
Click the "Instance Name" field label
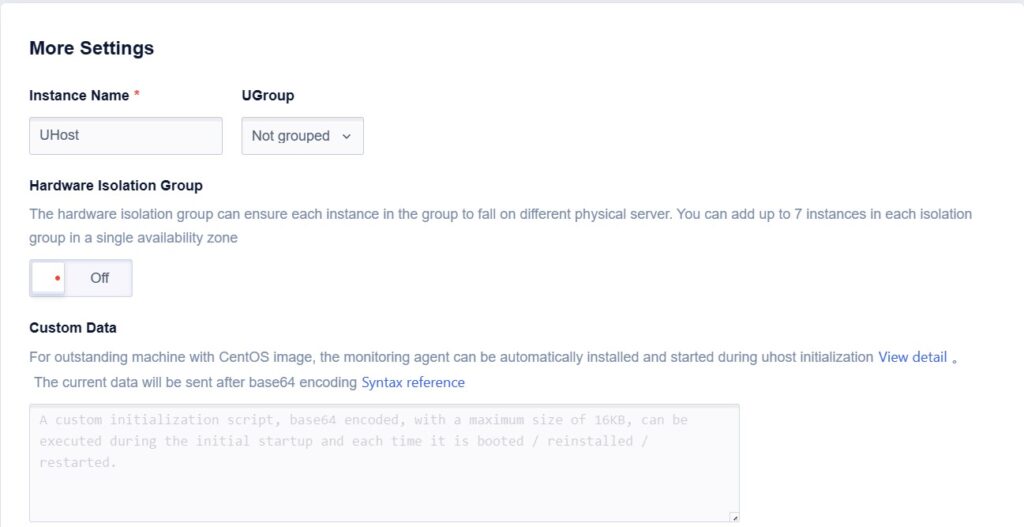pyautogui.click(x=79, y=96)
